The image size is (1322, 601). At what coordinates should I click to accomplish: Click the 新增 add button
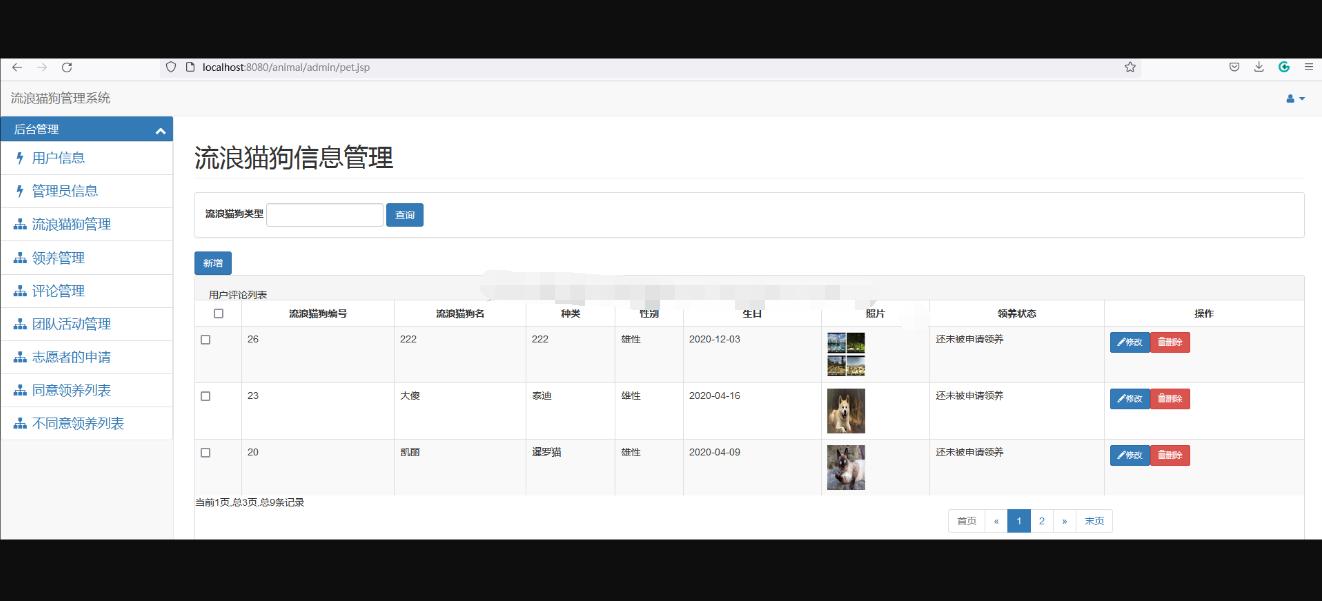[213, 263]
